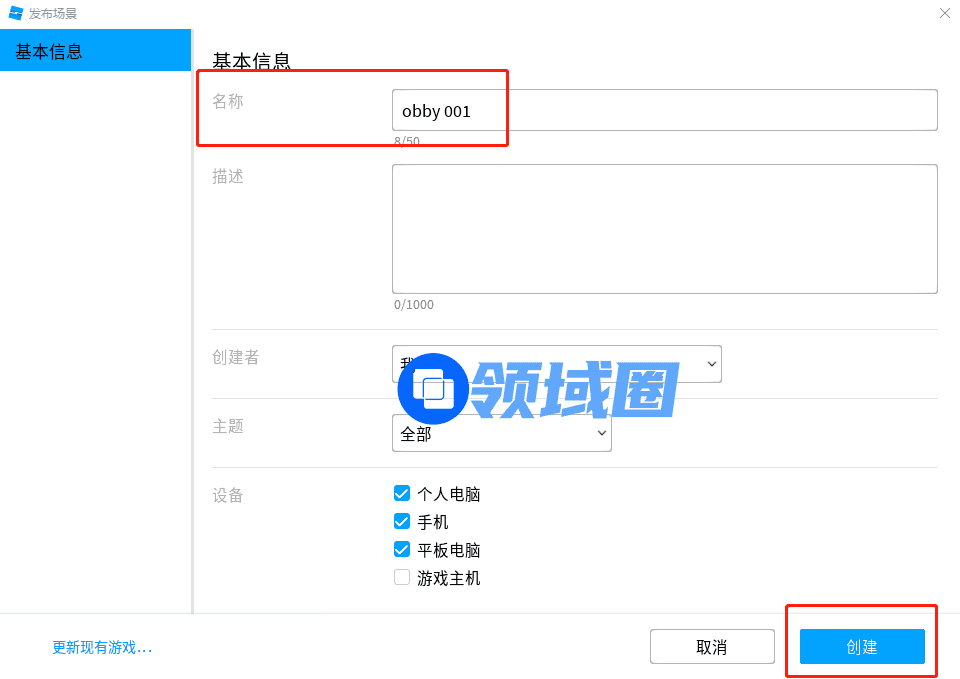
Task: Click the 设备 section label
Action: point(228,495)
